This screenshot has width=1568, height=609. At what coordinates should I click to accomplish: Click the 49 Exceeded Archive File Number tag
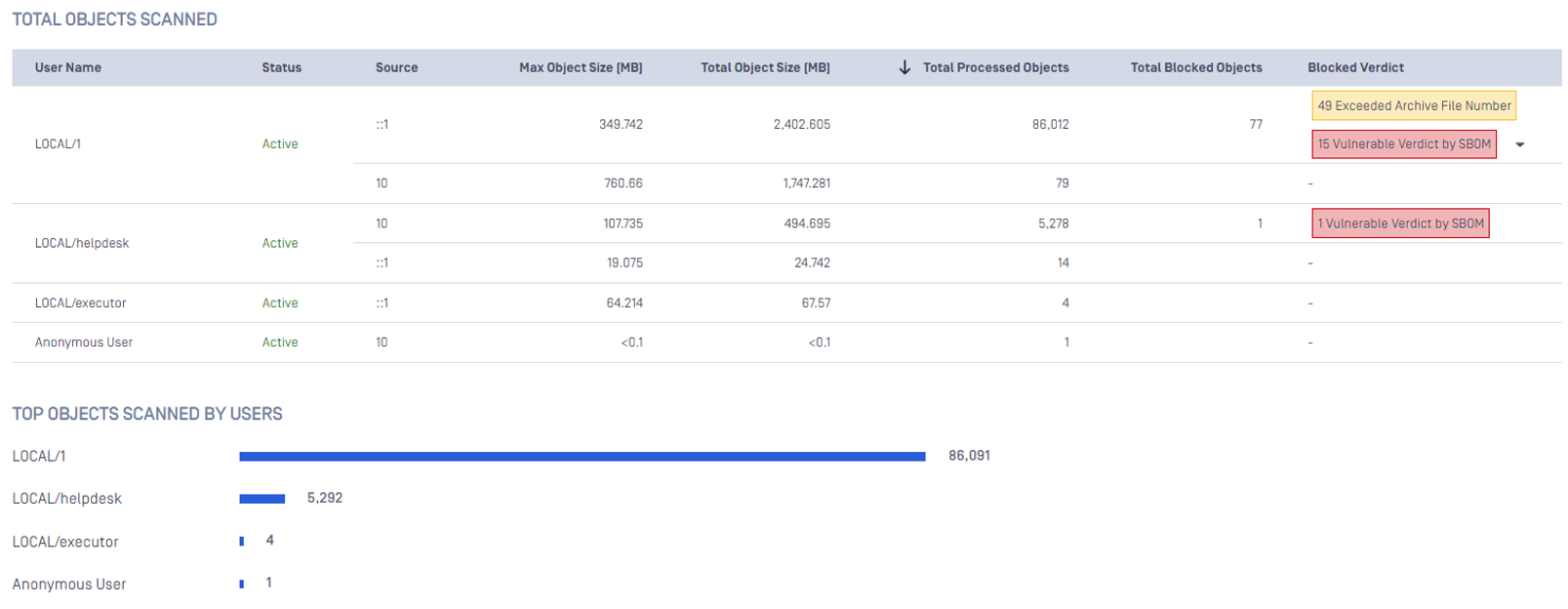[x=1413, y=105]
